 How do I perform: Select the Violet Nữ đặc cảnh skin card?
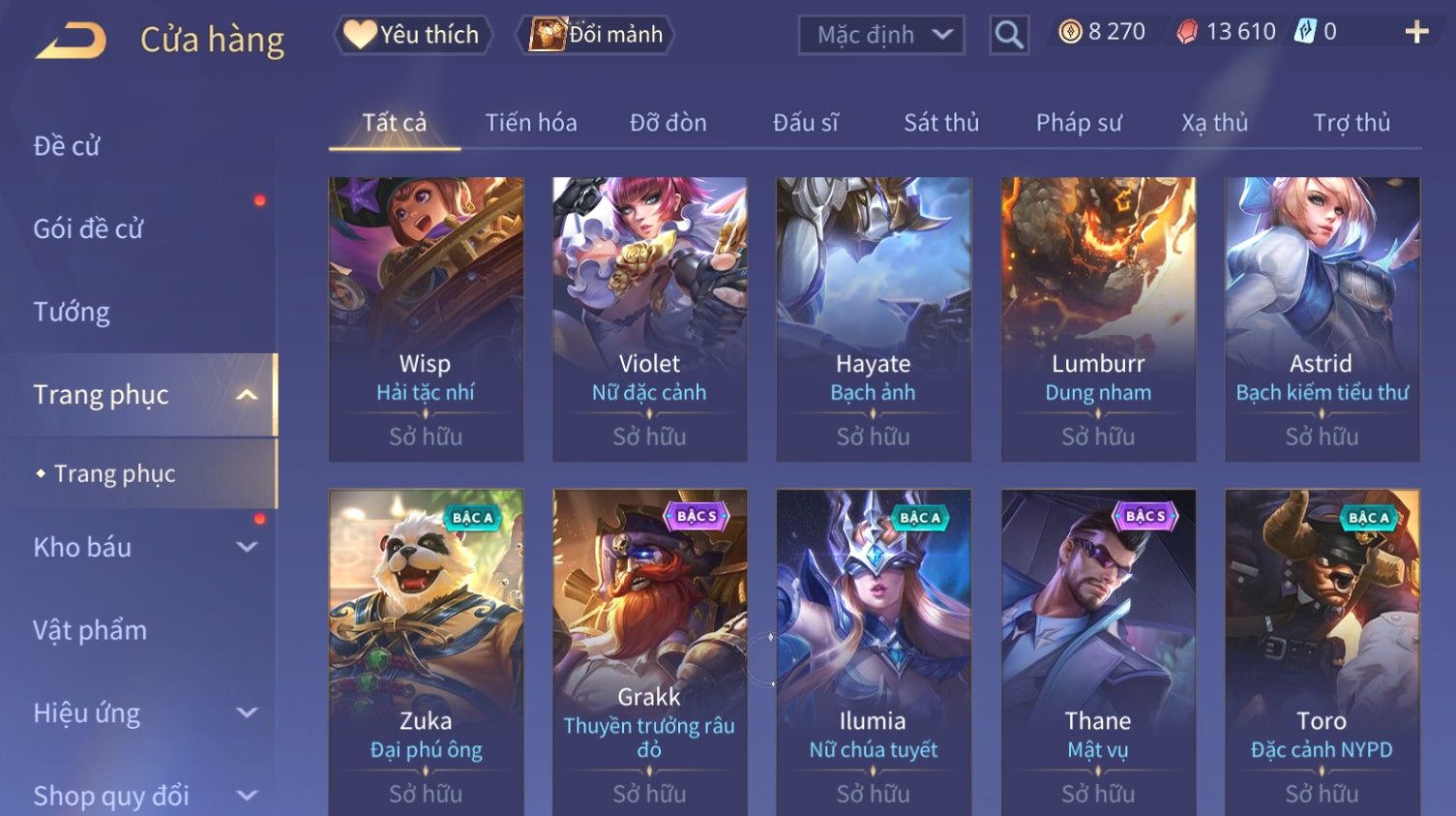click(x=649, y=318)
